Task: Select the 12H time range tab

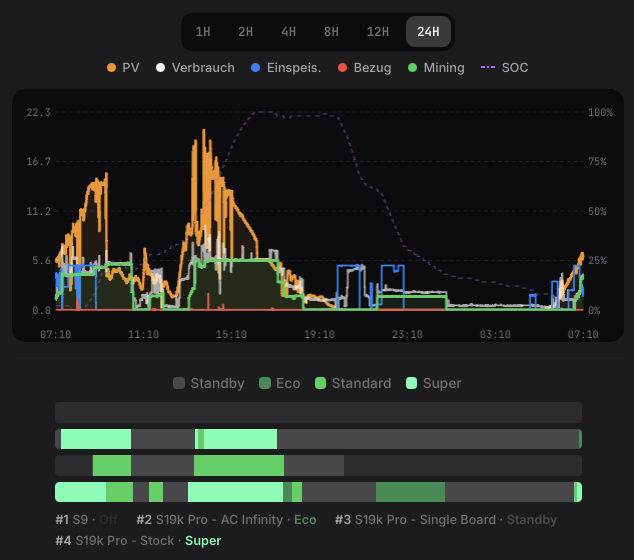Action: (x=378, y=32)
